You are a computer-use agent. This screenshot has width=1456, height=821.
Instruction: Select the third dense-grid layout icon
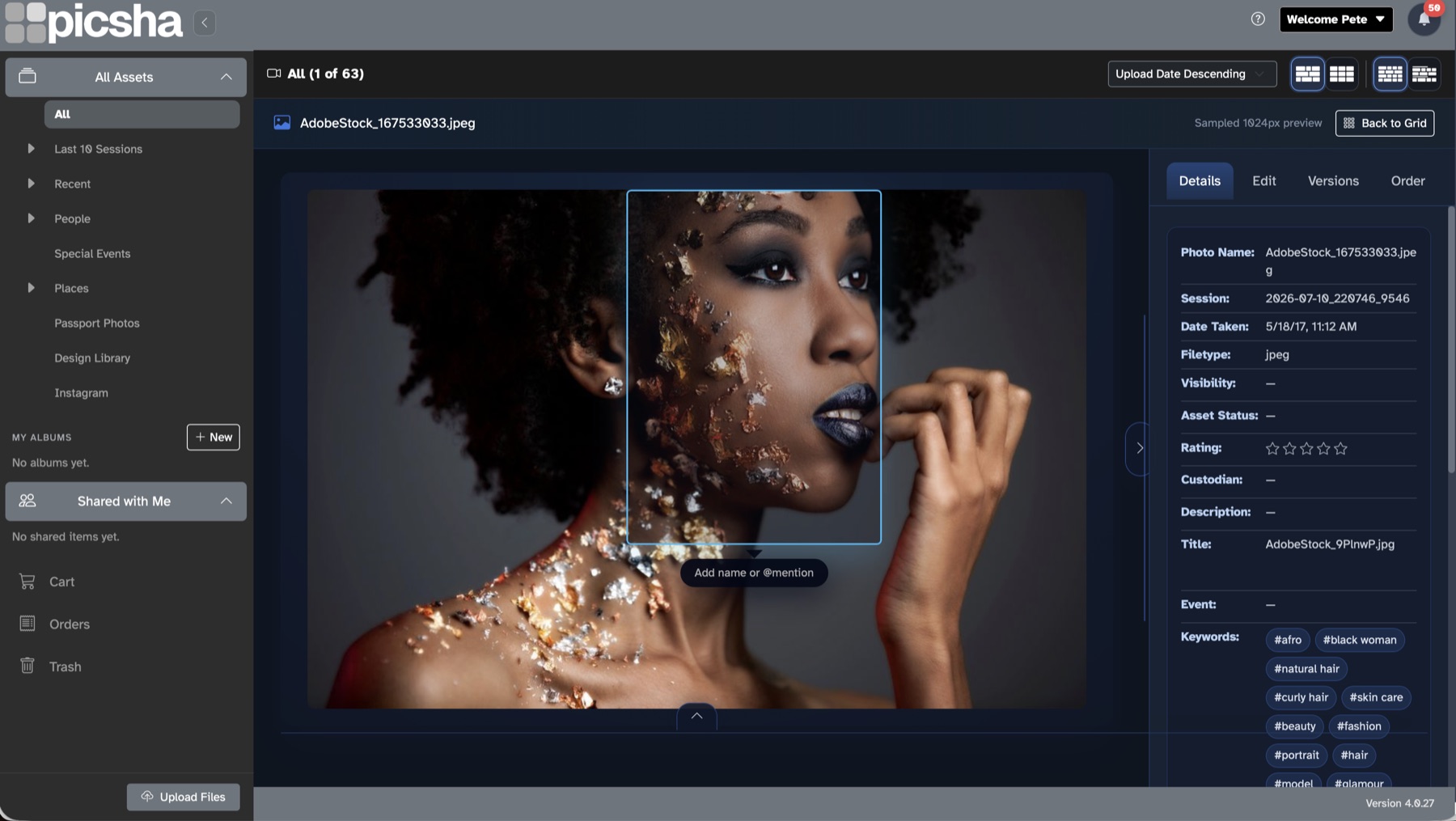click(x=1390, y=74)
